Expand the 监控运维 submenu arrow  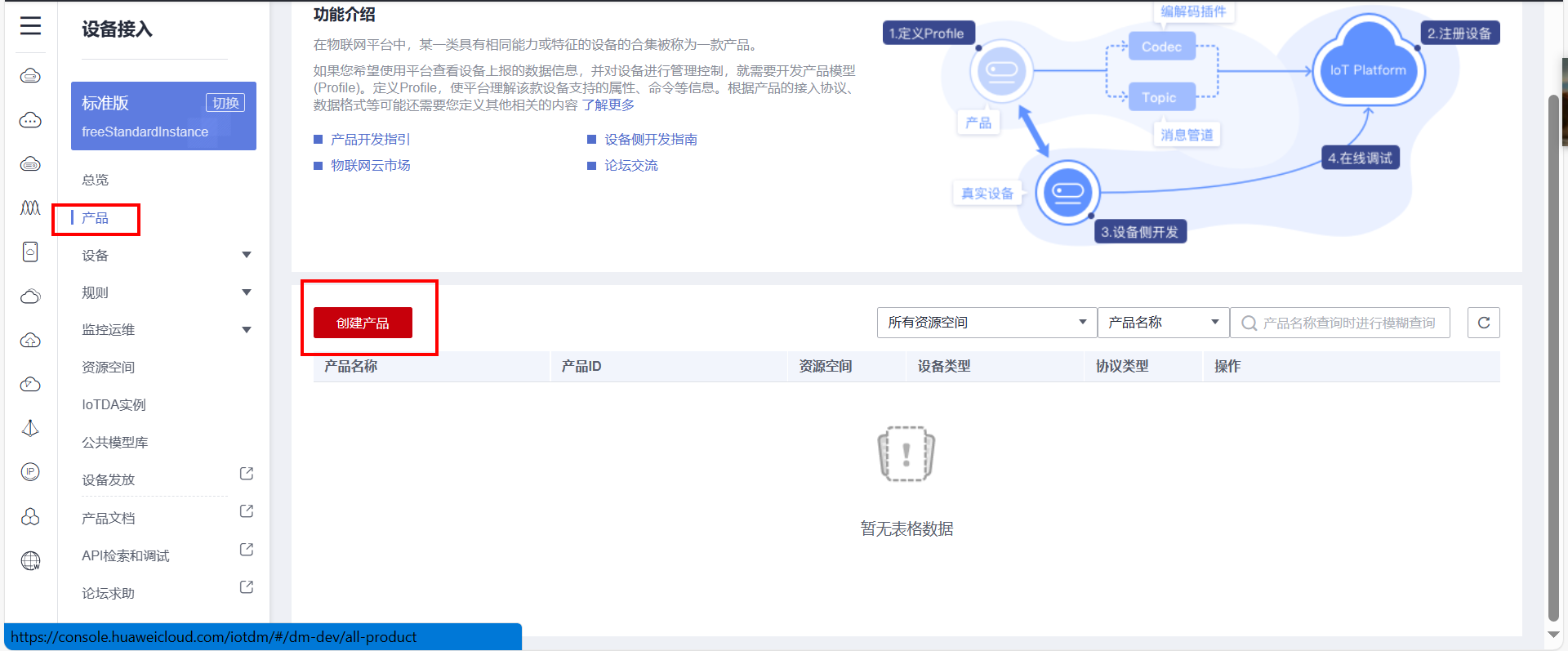coord(247,330)
